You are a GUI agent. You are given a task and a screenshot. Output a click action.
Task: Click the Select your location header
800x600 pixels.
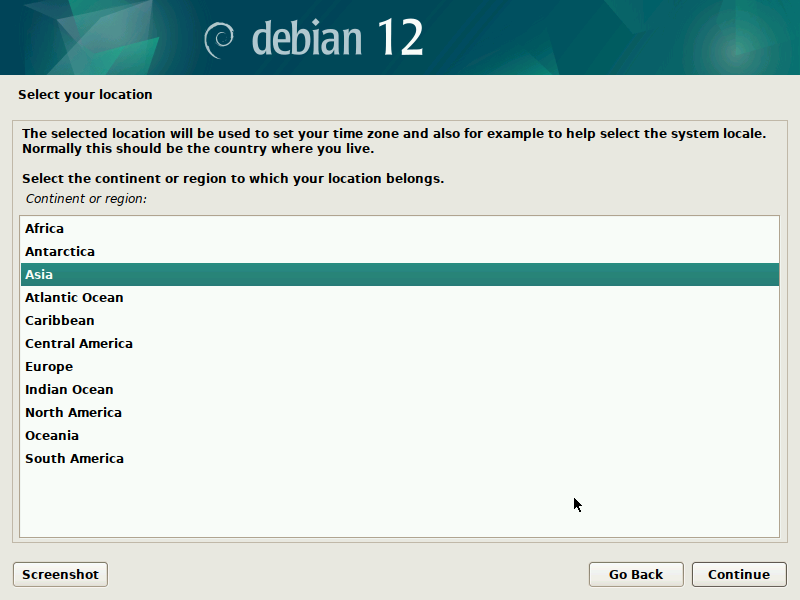pos(84,94)
